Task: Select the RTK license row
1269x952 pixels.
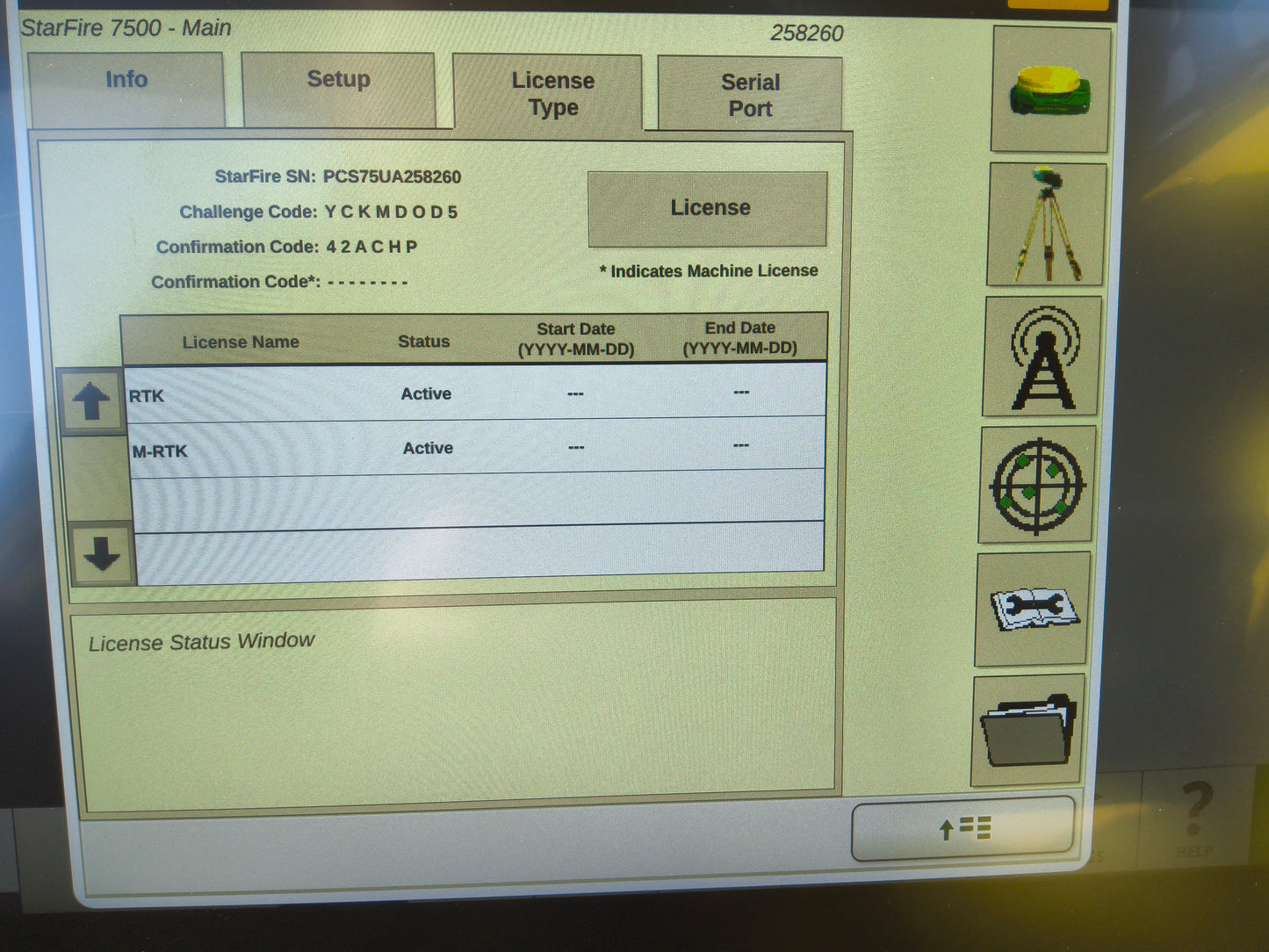Action: pyautogui.click(x=439, y=393)
